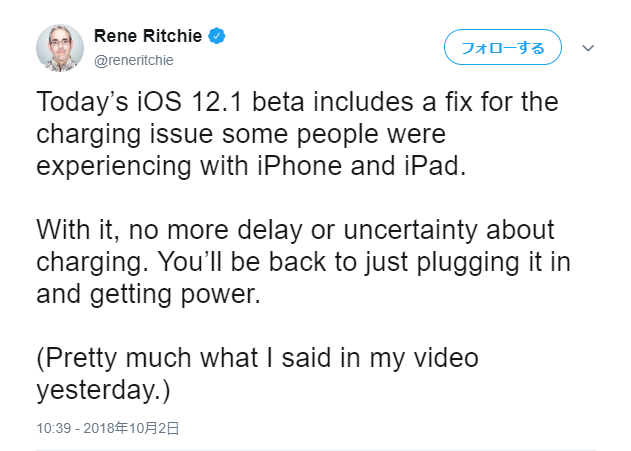The image size is (631, 451).
Task: Click the word "plugging" in the tweet
Action: tap(467, 262)
